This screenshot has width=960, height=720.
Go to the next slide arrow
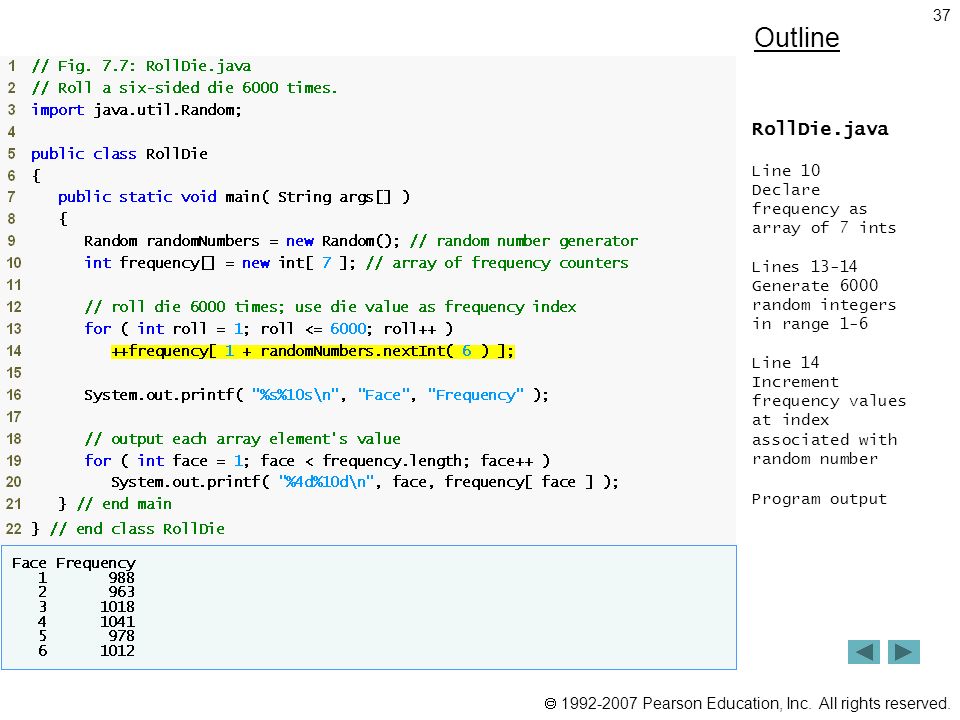tap(904, 652)
